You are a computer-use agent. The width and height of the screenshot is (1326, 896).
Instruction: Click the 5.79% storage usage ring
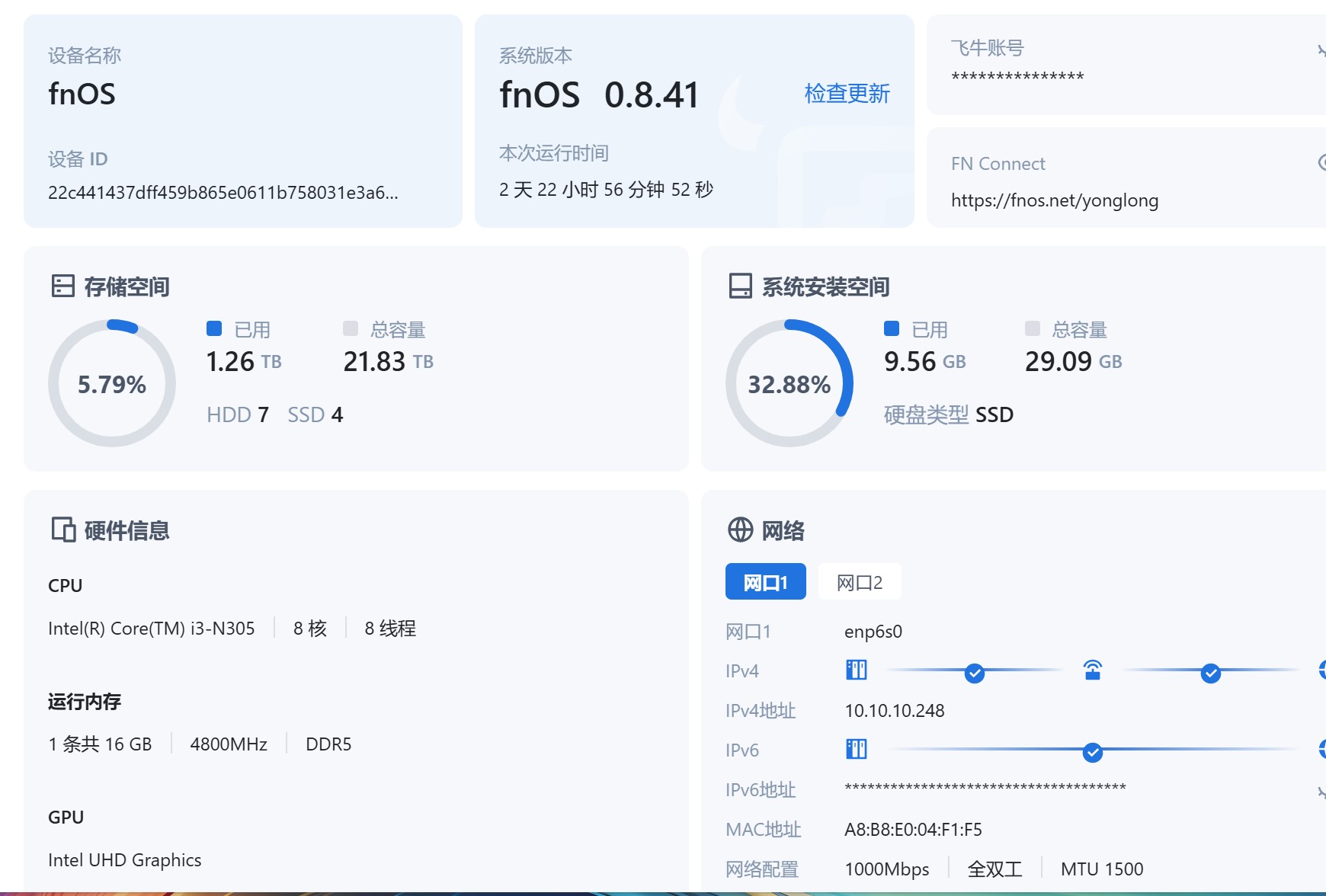[x=112, y=383]
